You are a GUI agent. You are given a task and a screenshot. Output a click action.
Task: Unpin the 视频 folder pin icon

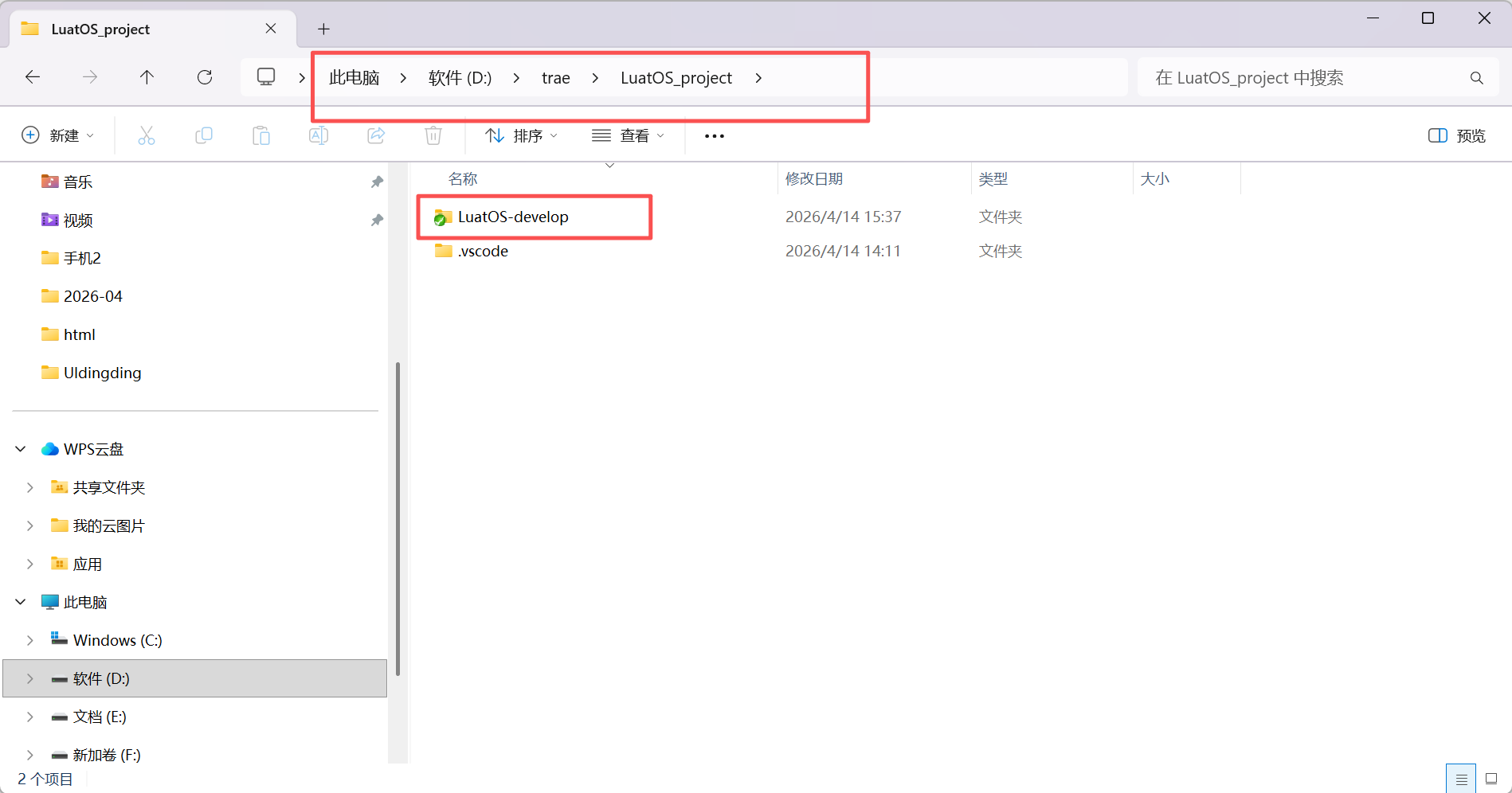coord(377,220)
